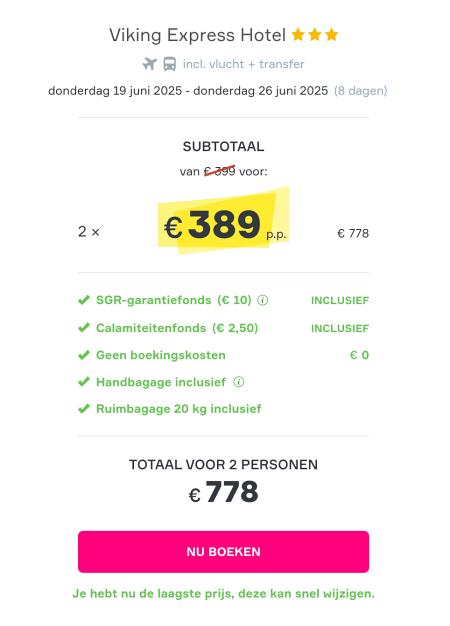
Task: Click the € 778 total amount
Action: click(224, 492)
